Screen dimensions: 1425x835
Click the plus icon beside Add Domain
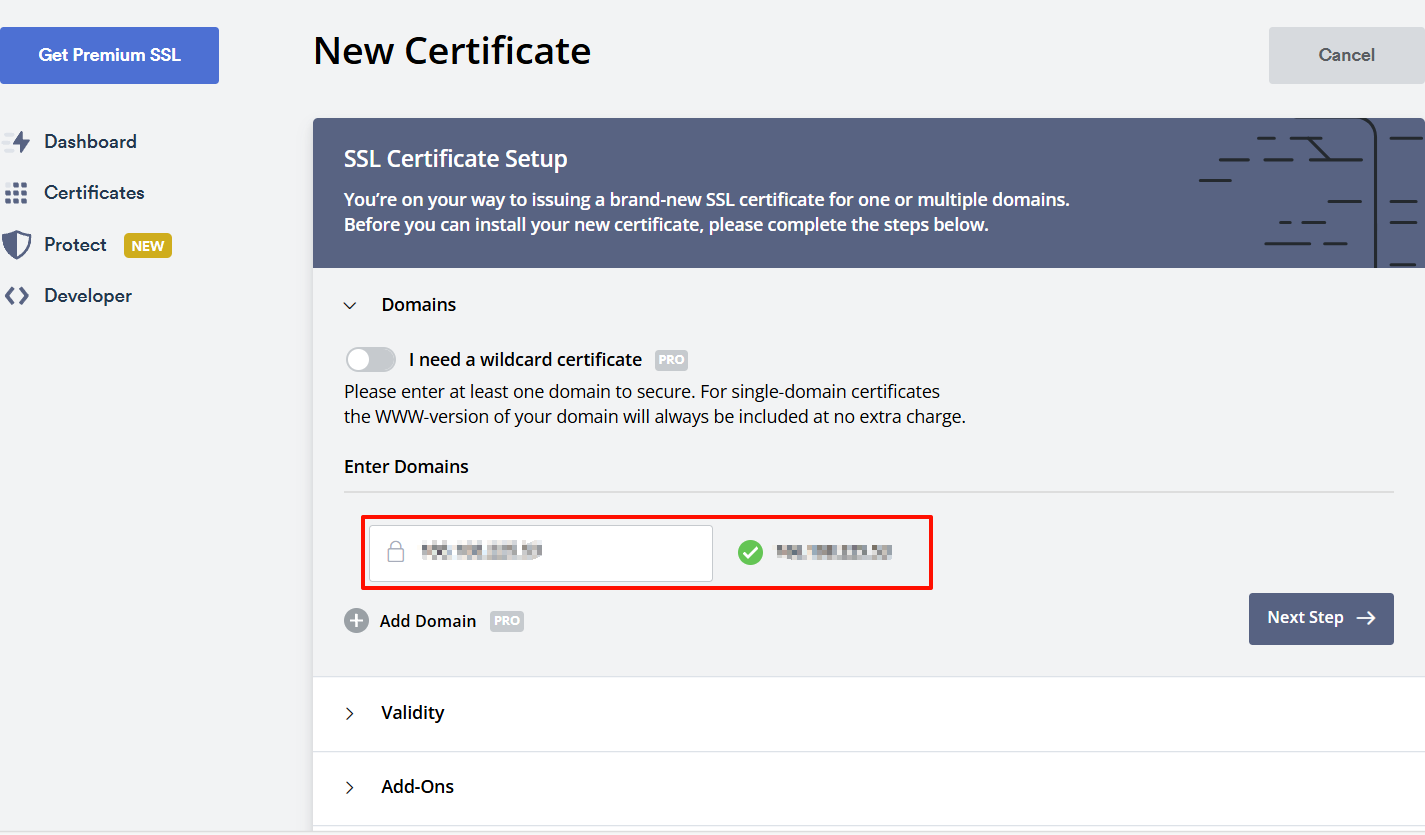pos(356,621)
